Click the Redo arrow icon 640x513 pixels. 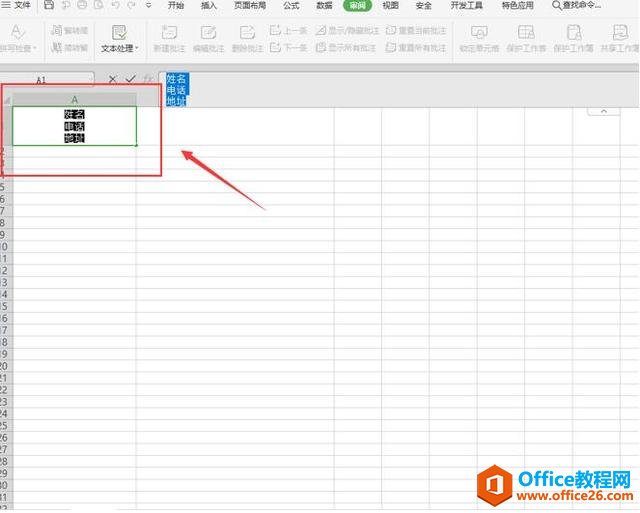131,5
